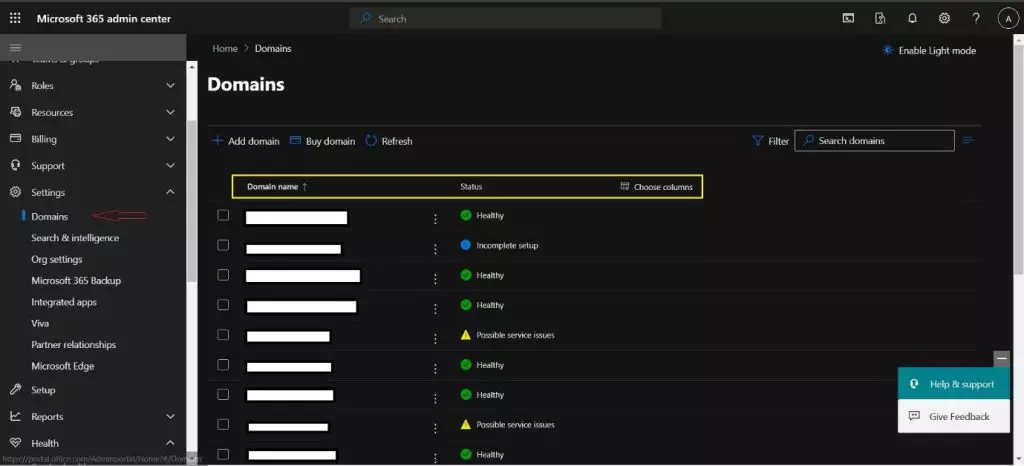Screen dimensions: 1024x466
Task: Click the help question mark icon
Action: point(976,18)
